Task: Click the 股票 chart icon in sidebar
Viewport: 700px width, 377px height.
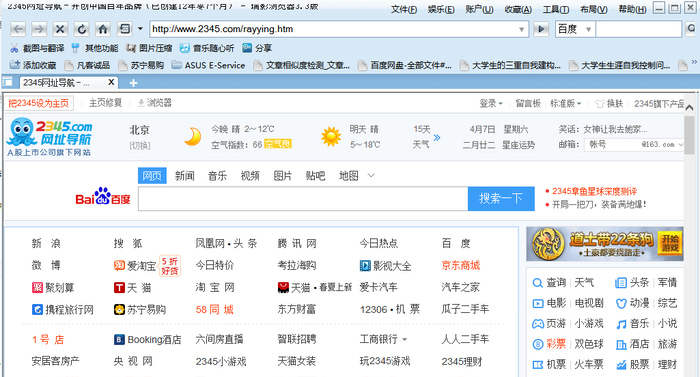Action: coord(621,365)
